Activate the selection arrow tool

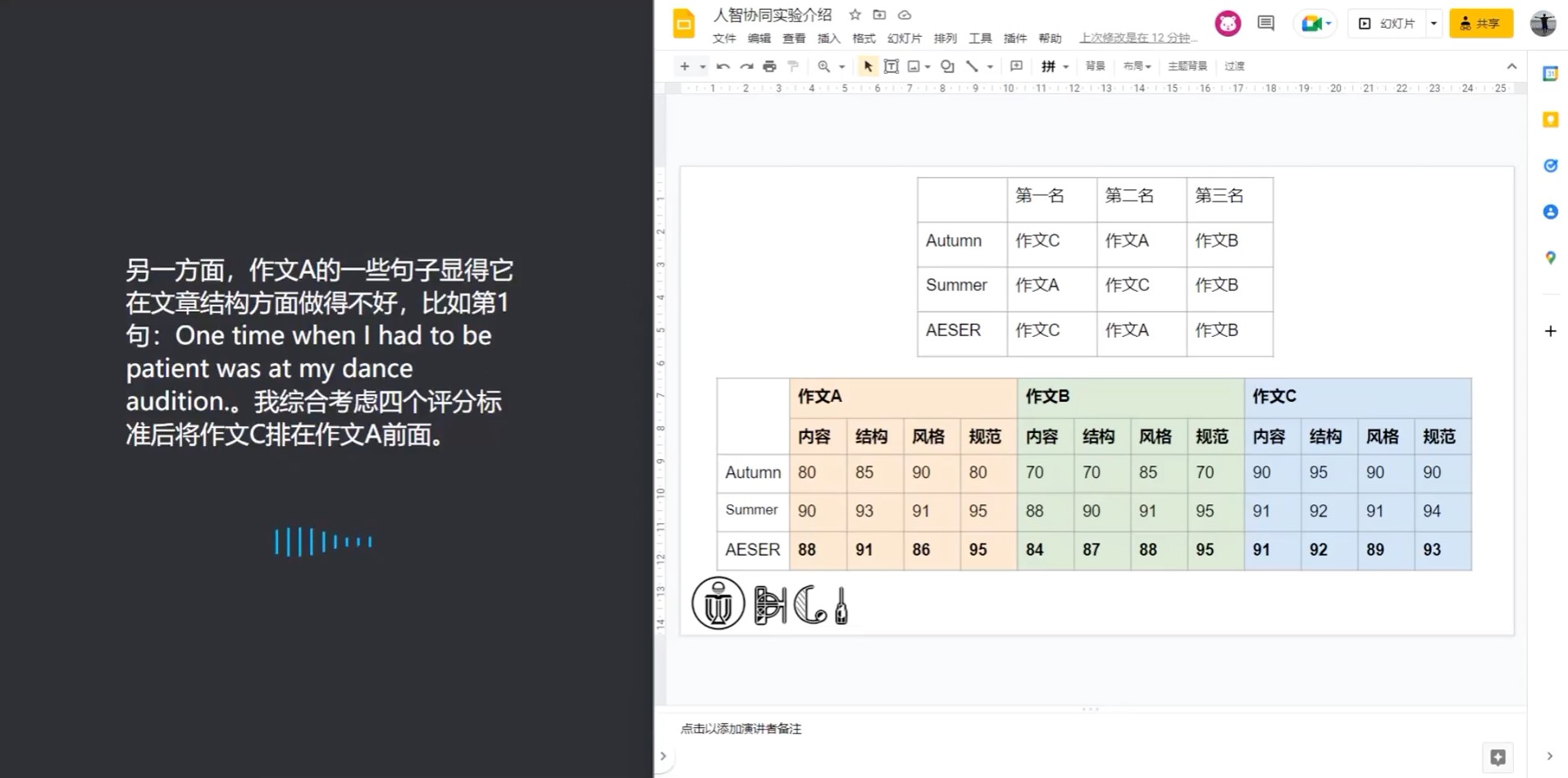867,66
